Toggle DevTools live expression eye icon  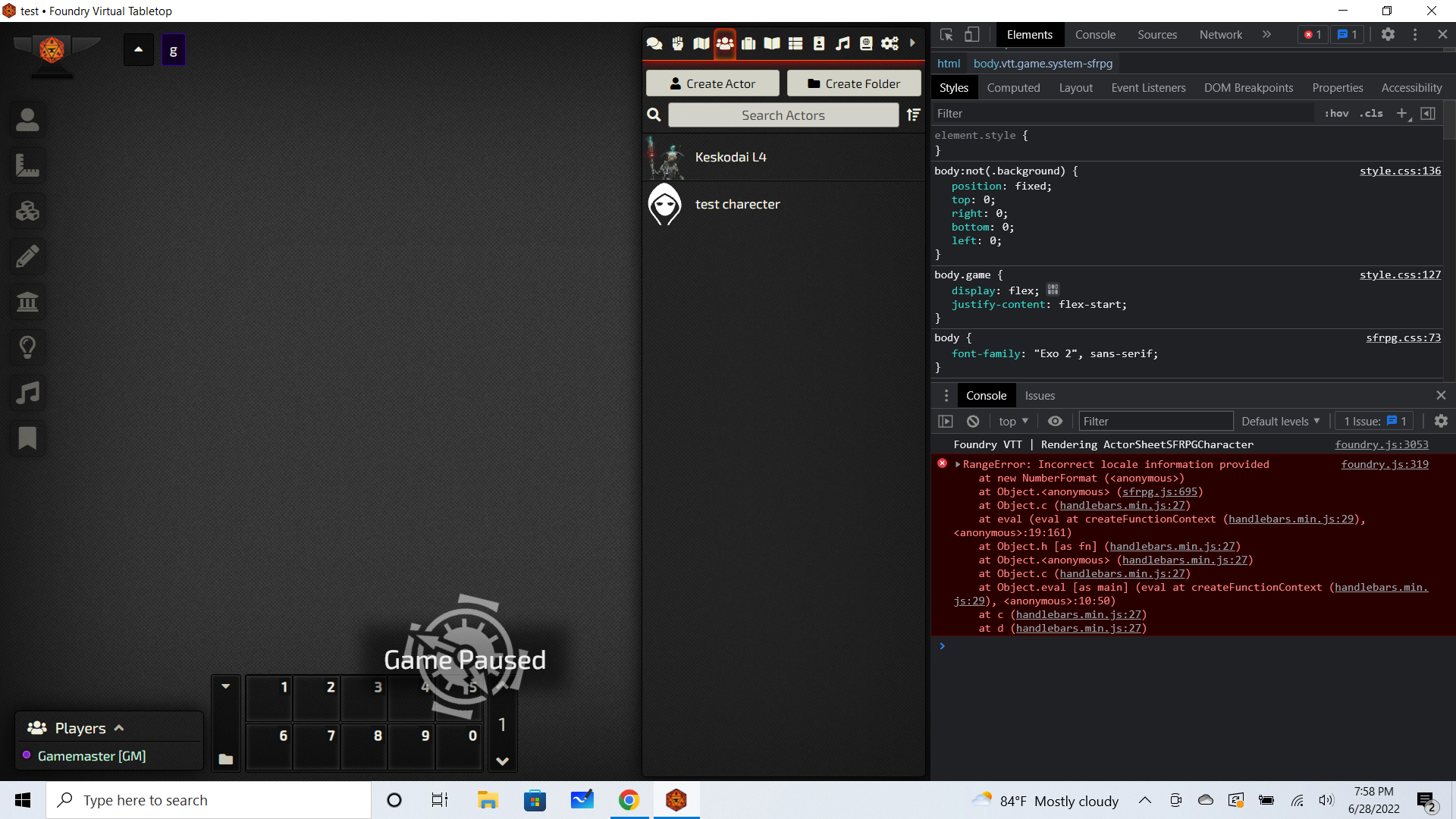[x=1055, y=422]
